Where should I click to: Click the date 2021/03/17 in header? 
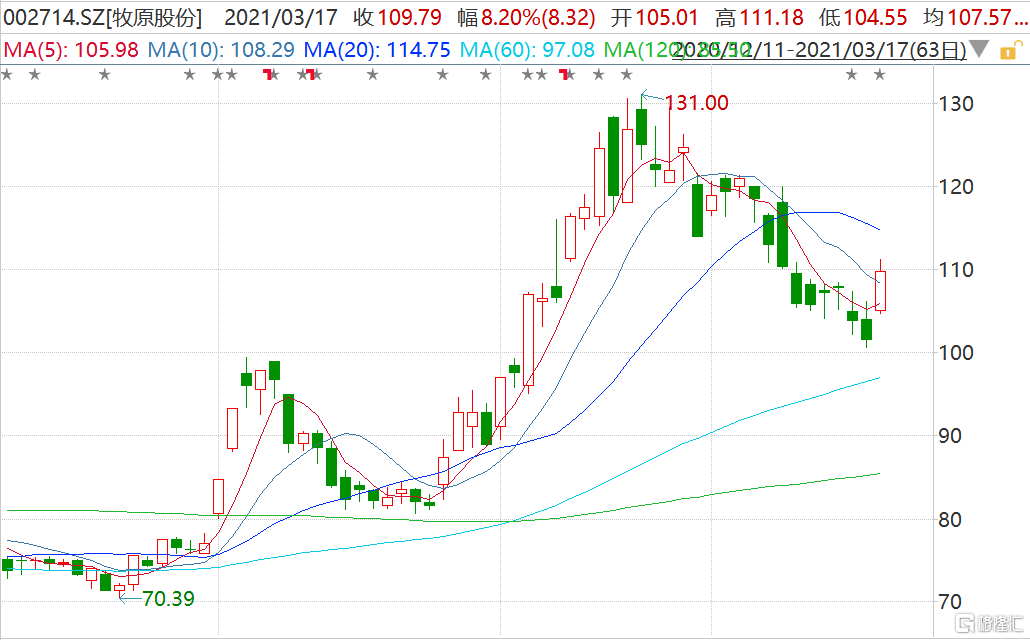tap(281, 18)
